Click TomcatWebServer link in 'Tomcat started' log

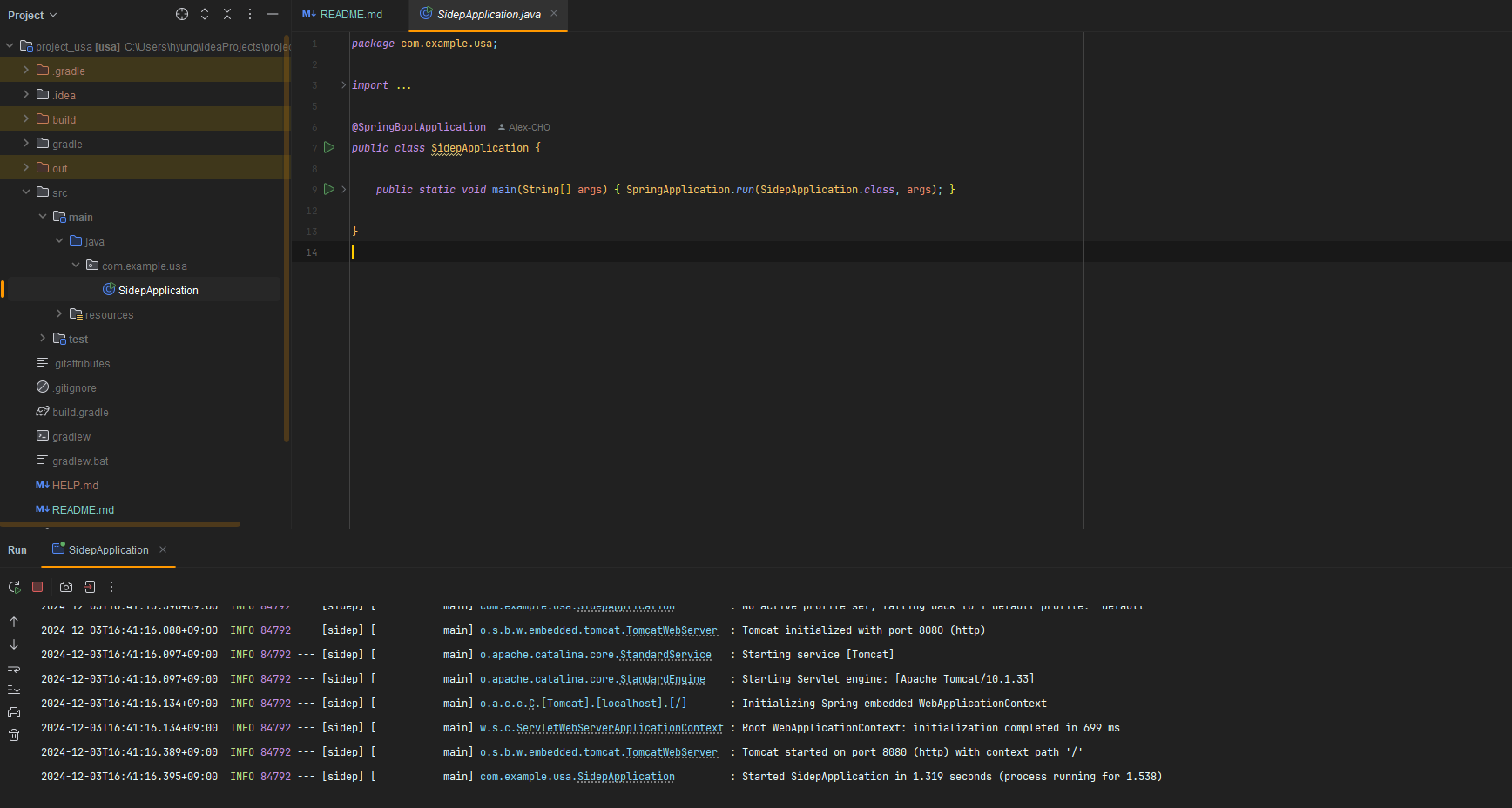tap(672, 752)
